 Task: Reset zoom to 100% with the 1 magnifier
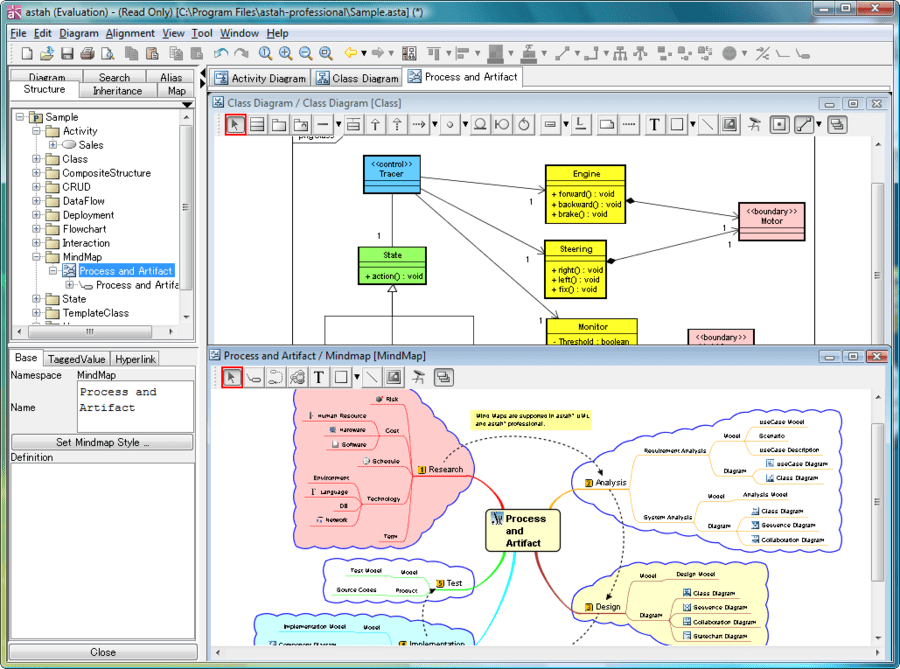tap(265, 53)
